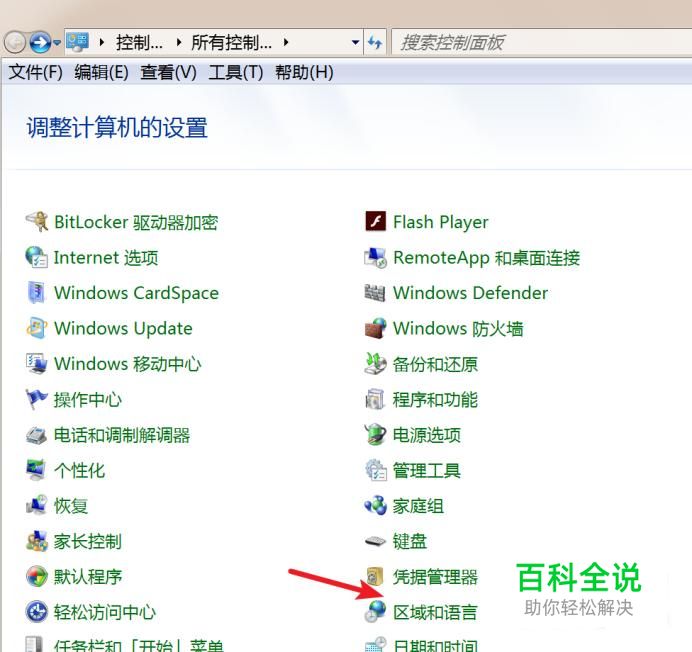Screen dimensions: 692x652
Task: Open the recent pages dropdown arrow
Action: 57,43
